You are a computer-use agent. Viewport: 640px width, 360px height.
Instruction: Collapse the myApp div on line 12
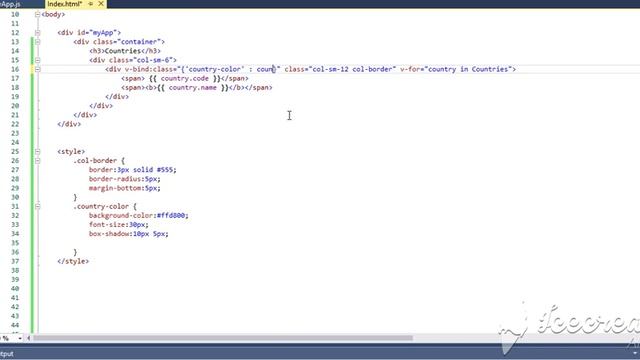click(37, 33)
